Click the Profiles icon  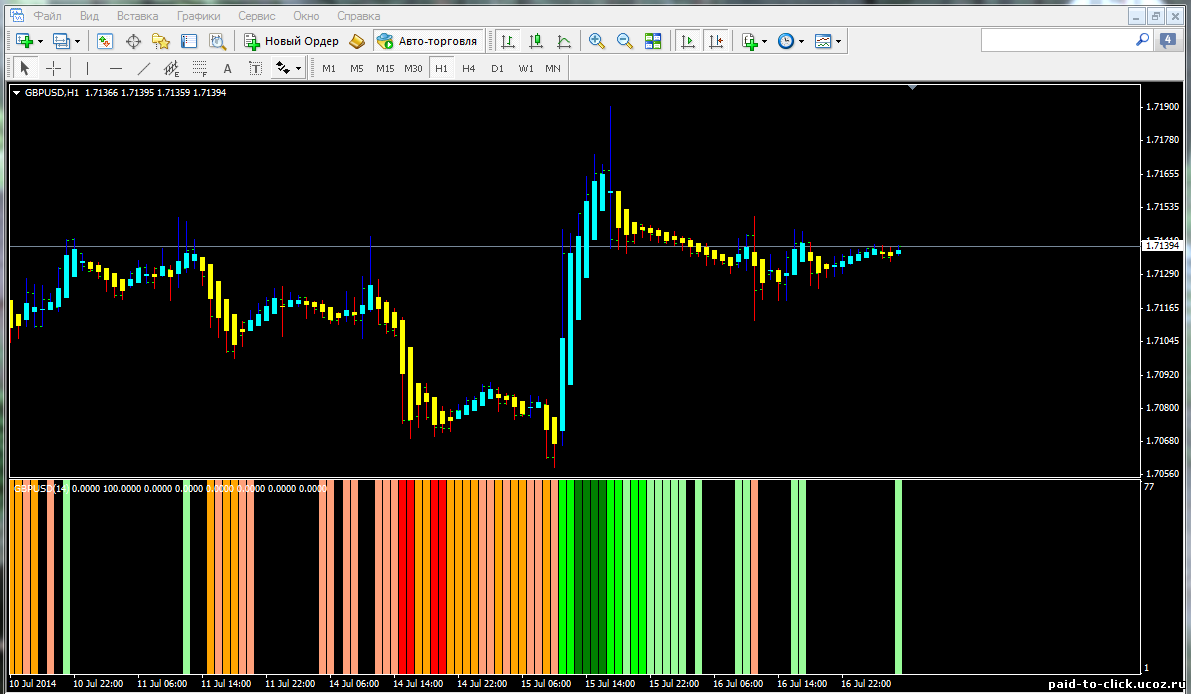(x=61, y=41)
